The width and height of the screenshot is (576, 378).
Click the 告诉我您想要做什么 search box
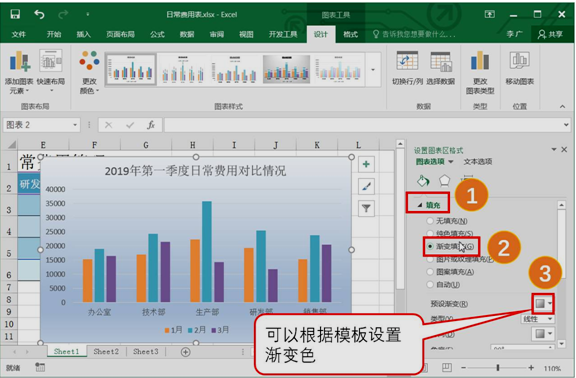coord(414,34)
